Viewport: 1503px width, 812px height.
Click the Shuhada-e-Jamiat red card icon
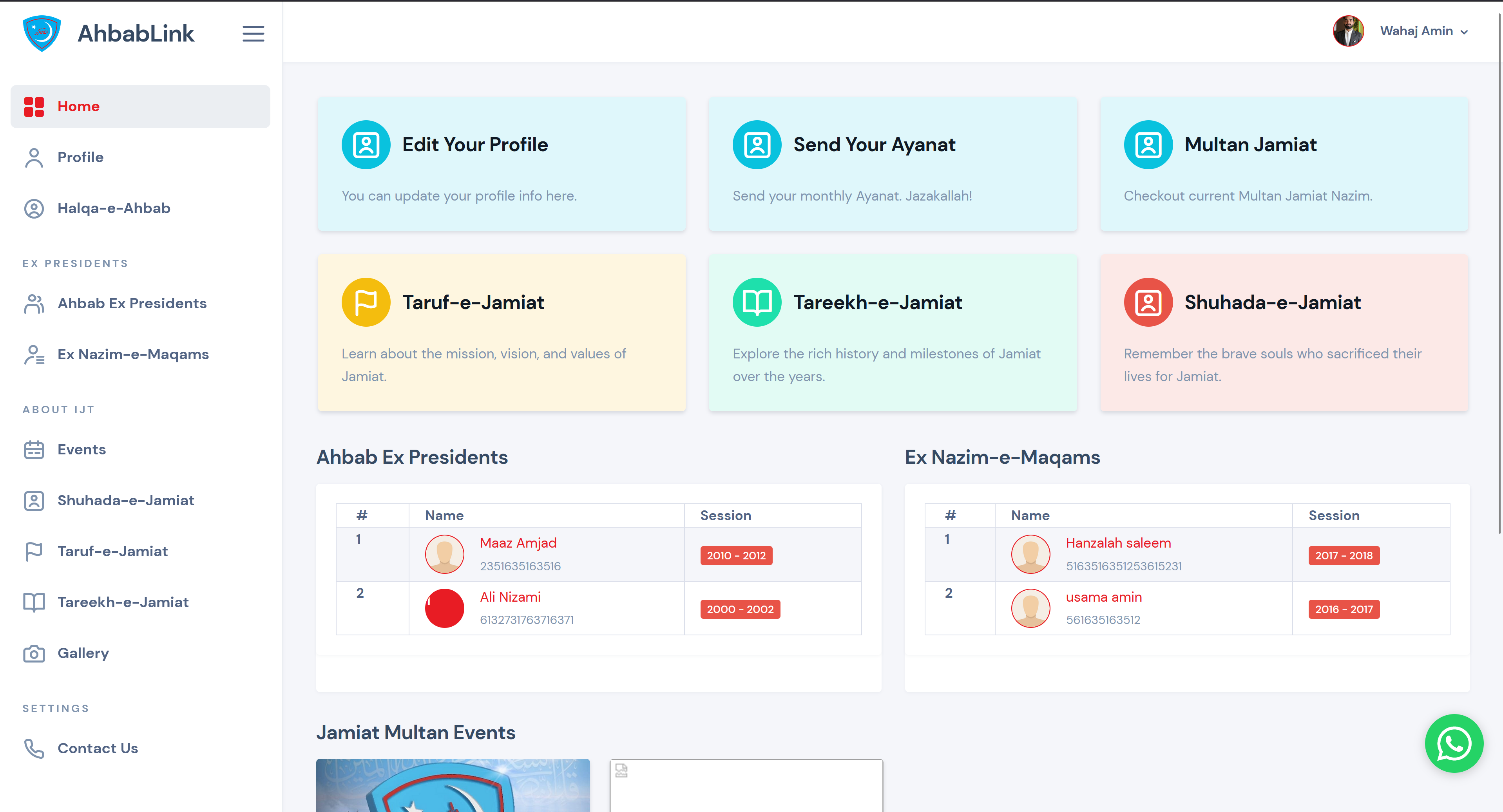click(x=1148, y=302)
